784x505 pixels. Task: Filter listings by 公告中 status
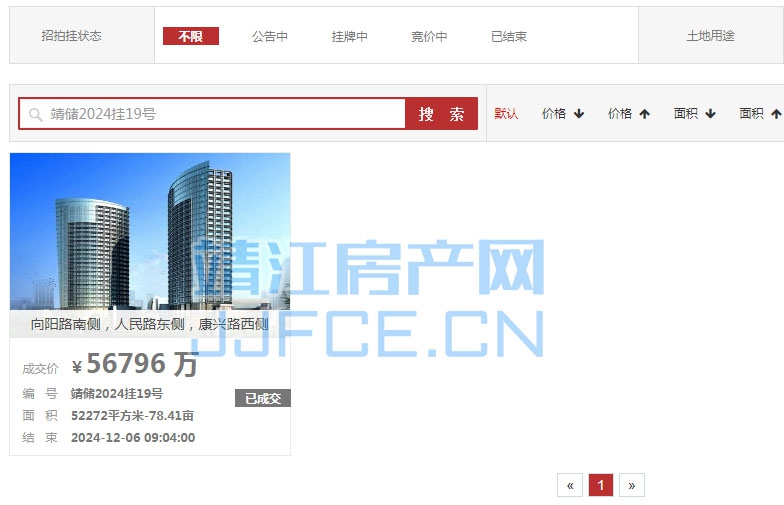pyautogui.click(x=270, y=36)
